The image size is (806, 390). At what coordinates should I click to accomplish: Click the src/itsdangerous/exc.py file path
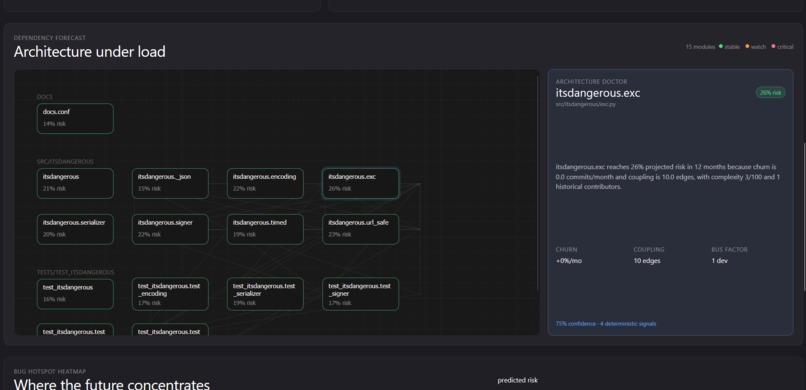(585, 104)
